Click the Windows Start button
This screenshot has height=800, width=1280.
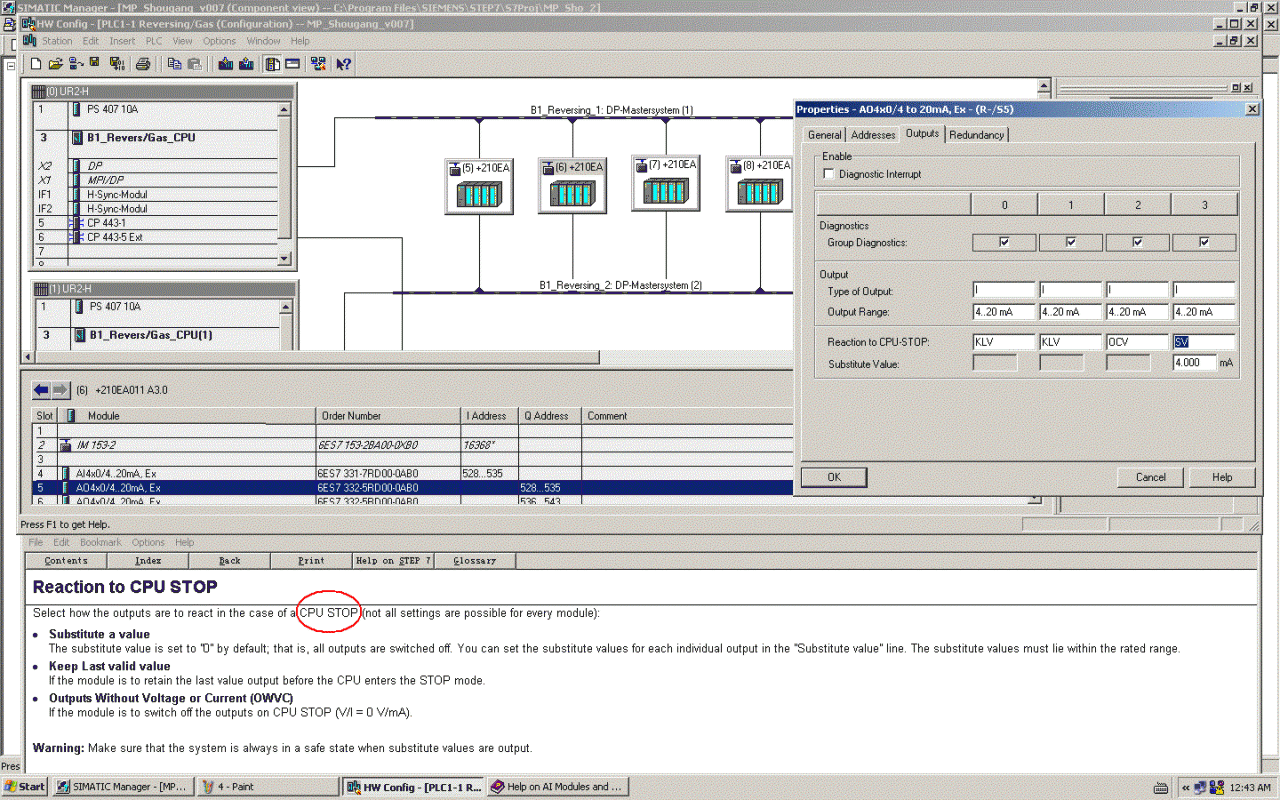pyautogui.click(x=24, y=786)
